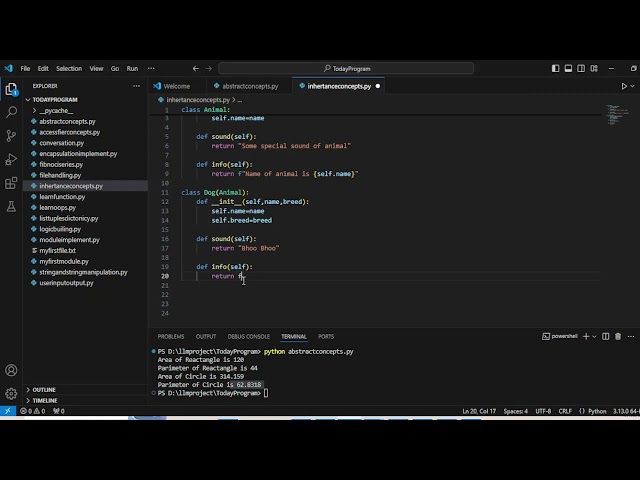The height and width of the screenshot is (480, 640).
Task: Click the editor minimap
Action: (x=618, y=115)
